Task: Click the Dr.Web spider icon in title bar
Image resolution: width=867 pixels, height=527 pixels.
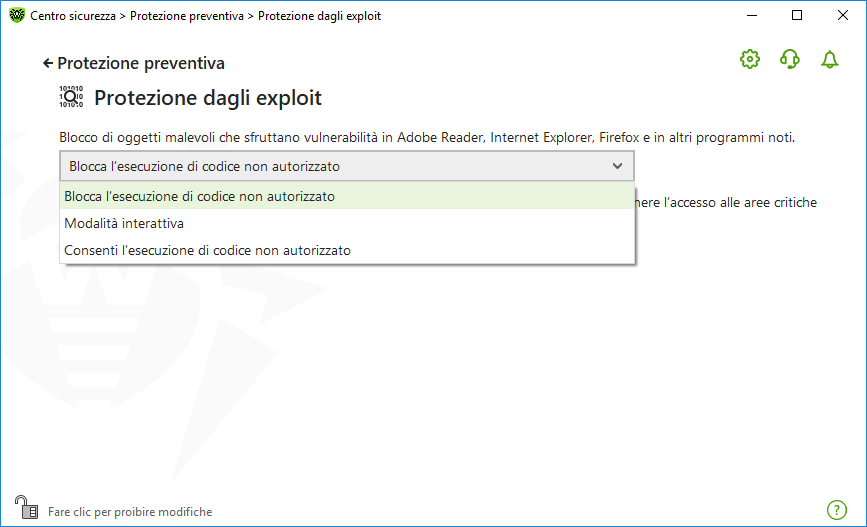Action: (16, 16)
